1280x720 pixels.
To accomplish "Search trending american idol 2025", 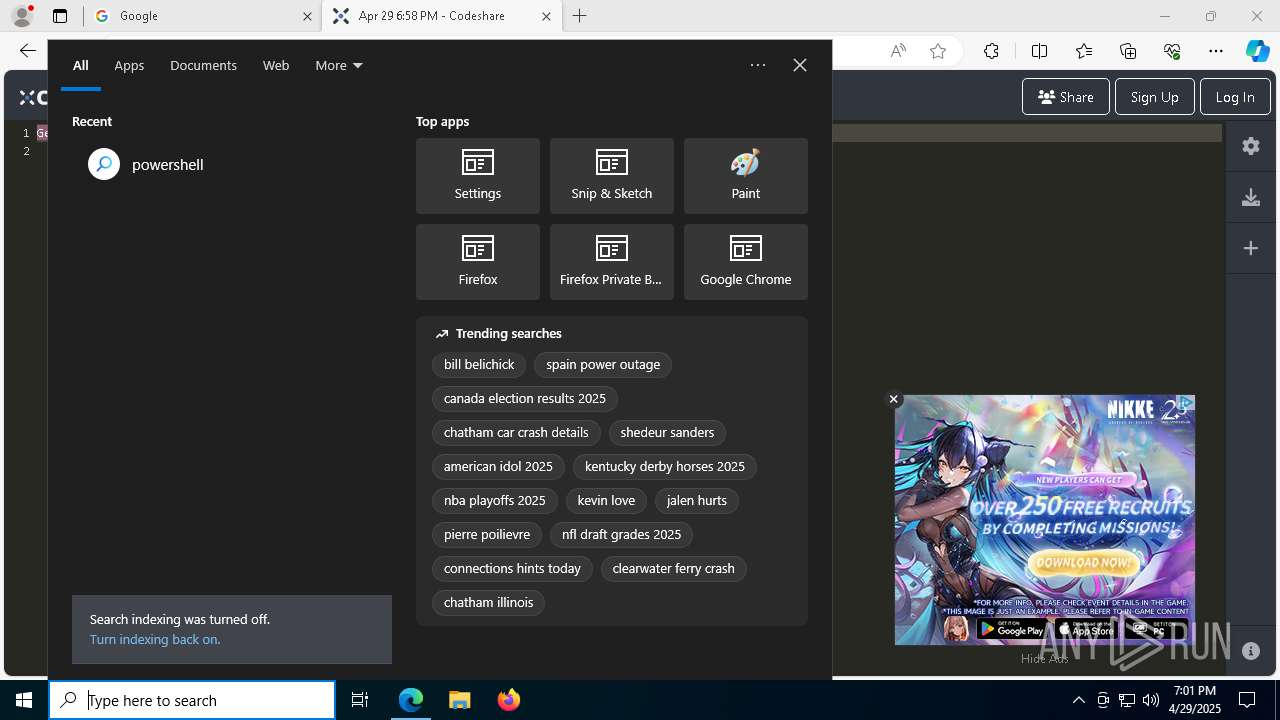I will click(x=498, y=467).
